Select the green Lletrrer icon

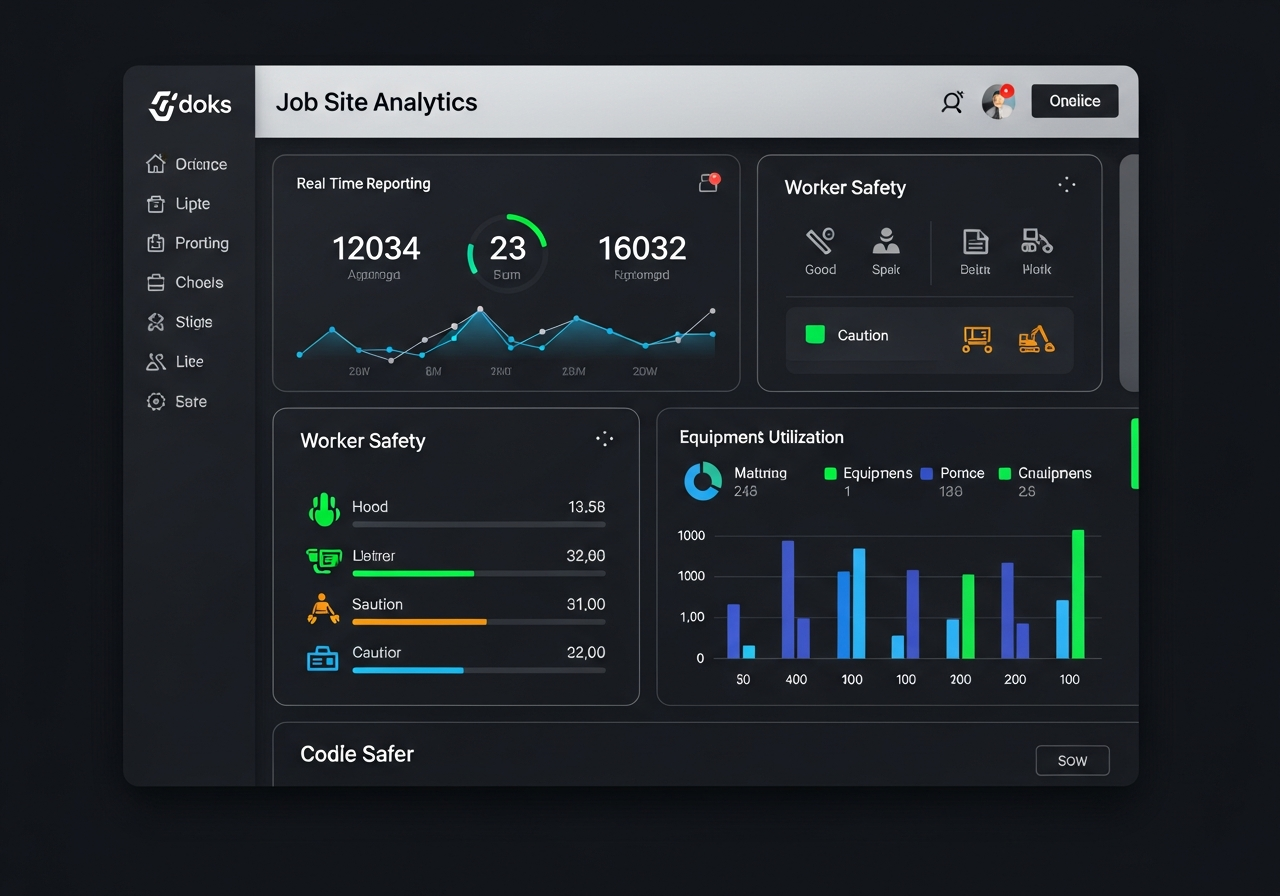click(323, 560)
